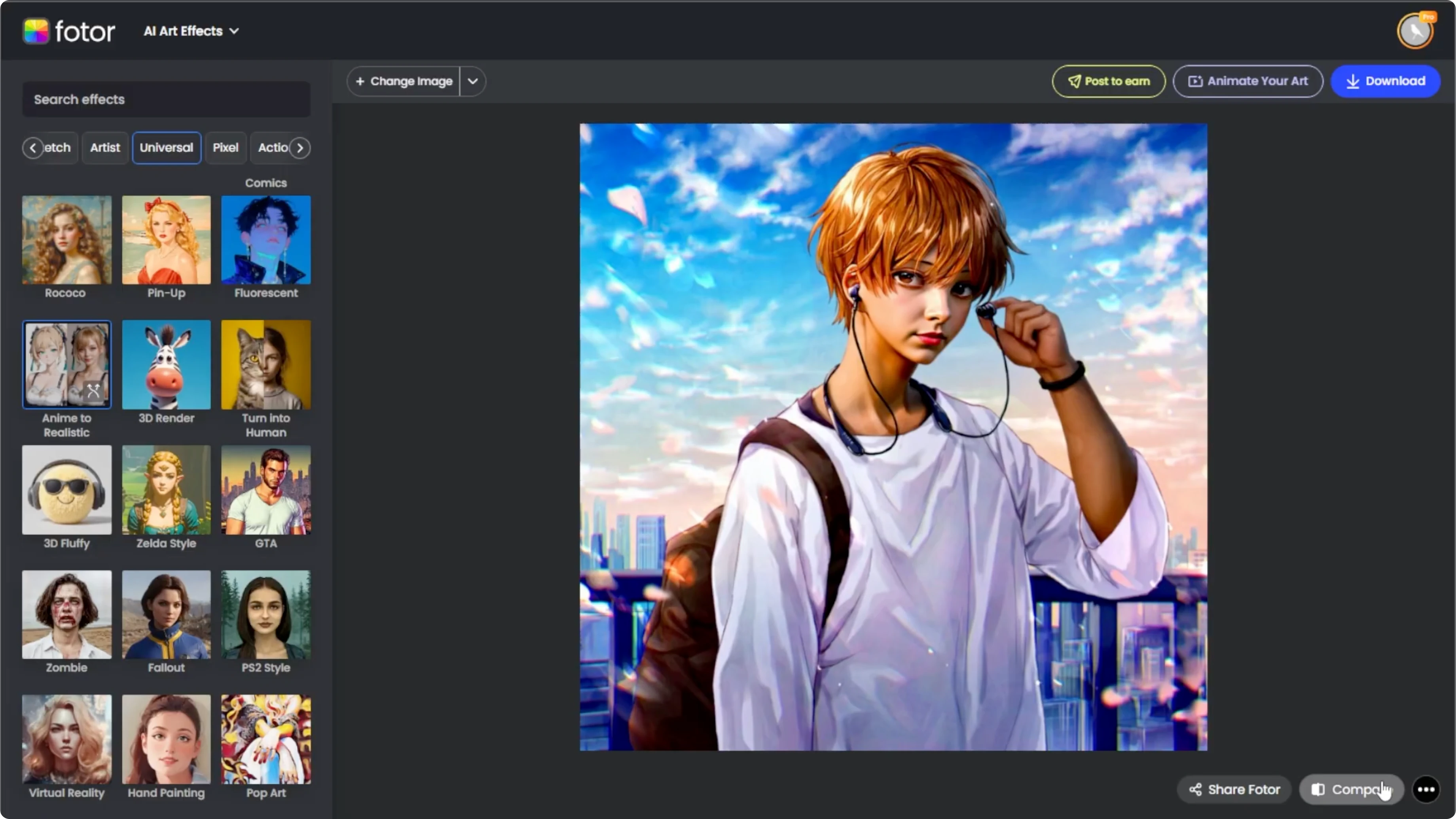Viewport: 1456px width, 819px height.
Task: Switch to the Artist tab
Action: tap(105, 148)
